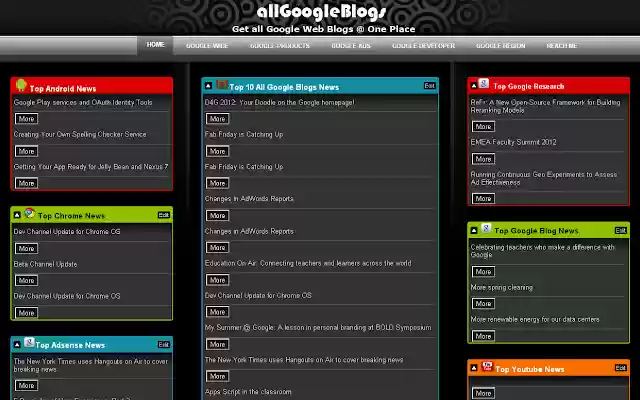Click More under Celebrating teachers headline
The image size is (640, 400).
483,271
